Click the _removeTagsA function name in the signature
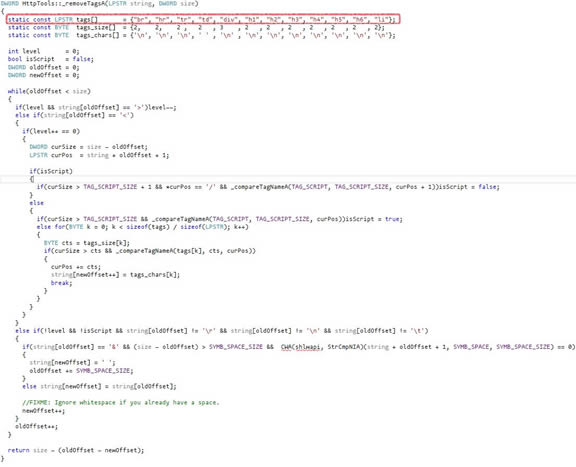This screenshot has width=576, height=467. tap(64, 4)
